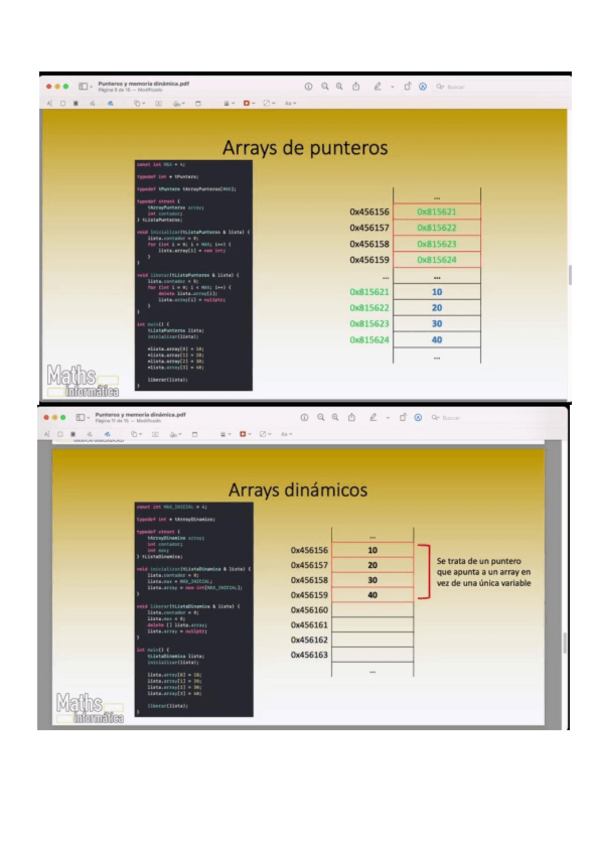Add a text box in Arrays de punteros window
The width and height of the screenshot is (599, 848).
click(x=158, y=103)
